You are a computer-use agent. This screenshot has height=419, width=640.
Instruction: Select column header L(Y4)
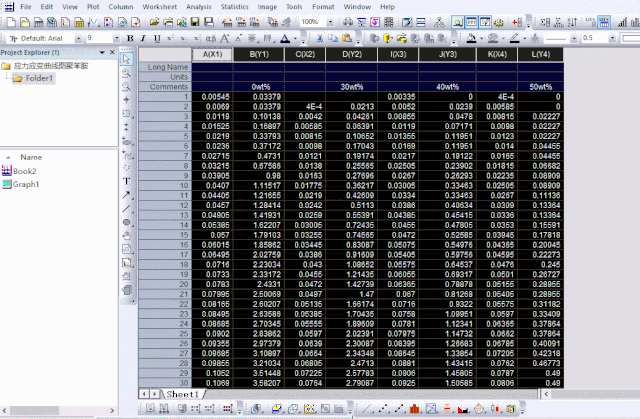tap(540, 54)
